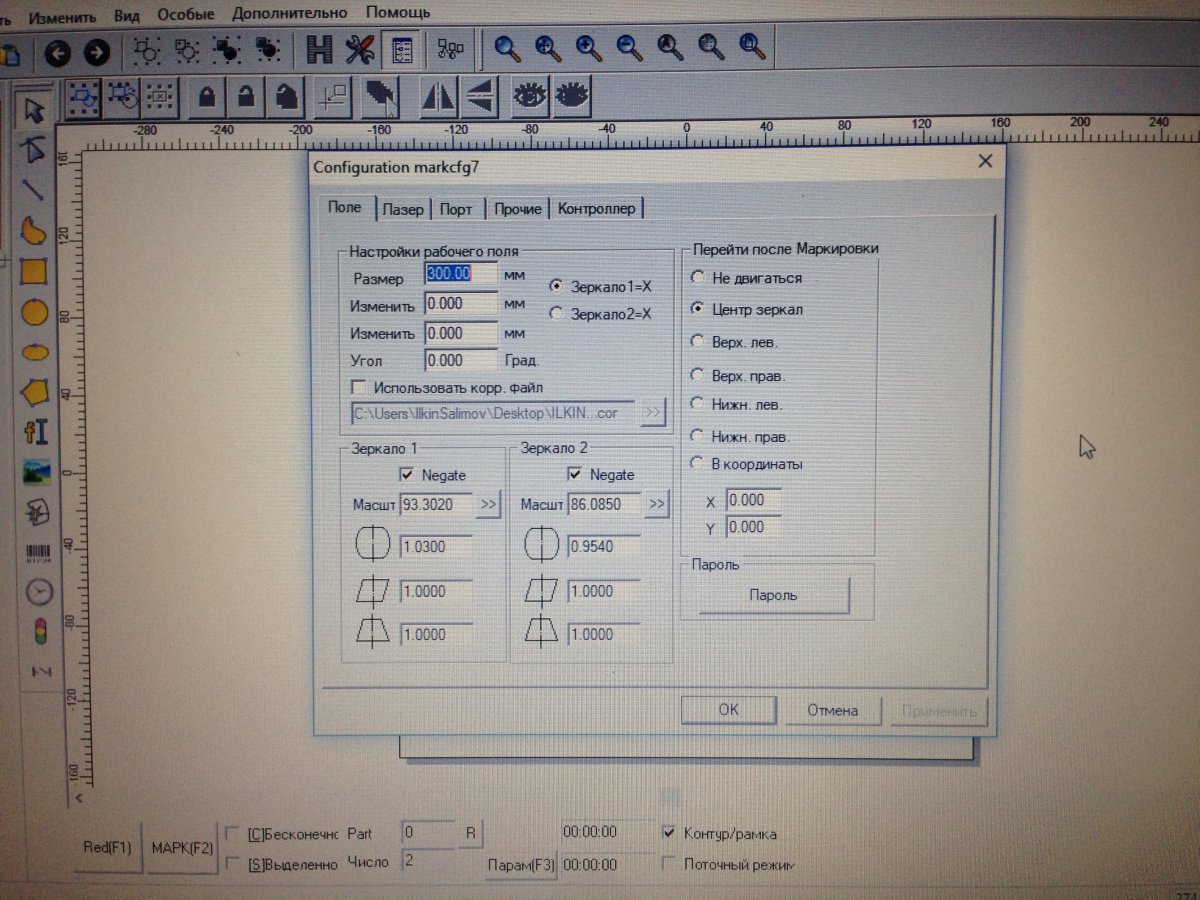The image size is (1200, 900).
Task: Enable the Использовать корр. файл checkbox
Action: tap(358, 387)
